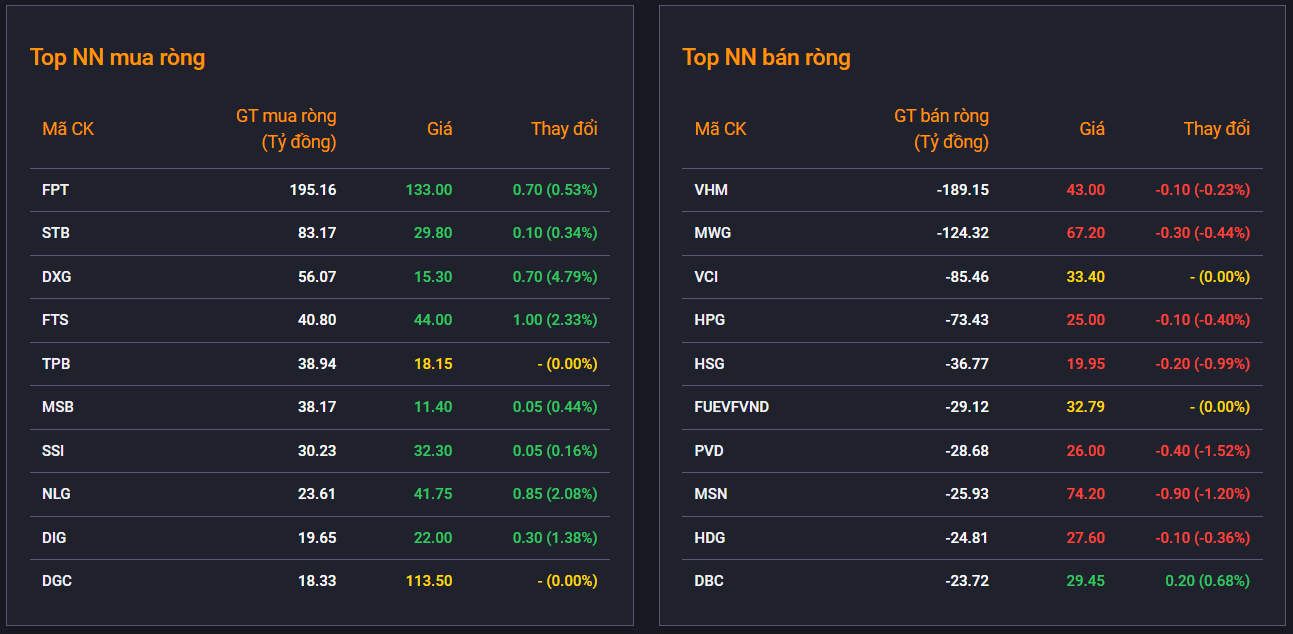Click MSN change -0.90 (-1.20%)

pyautogui.click(x=1203, y=494)
